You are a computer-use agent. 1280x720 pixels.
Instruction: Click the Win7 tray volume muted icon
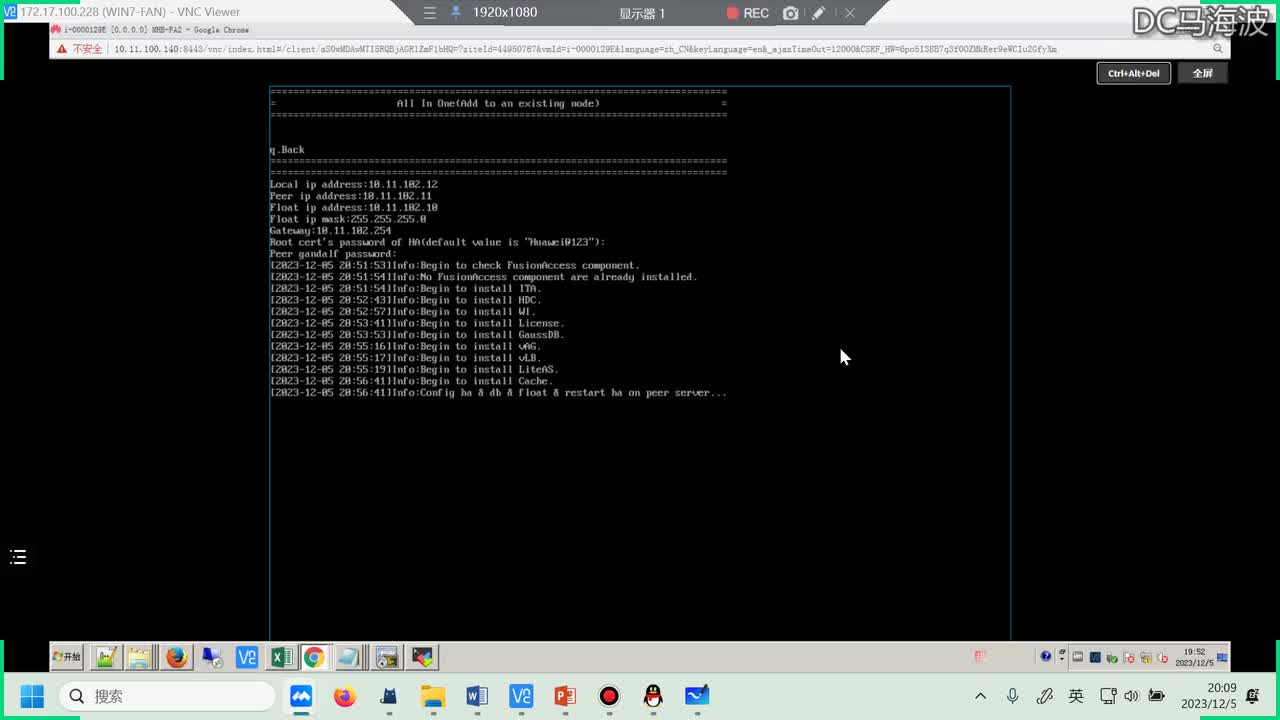1161,657
